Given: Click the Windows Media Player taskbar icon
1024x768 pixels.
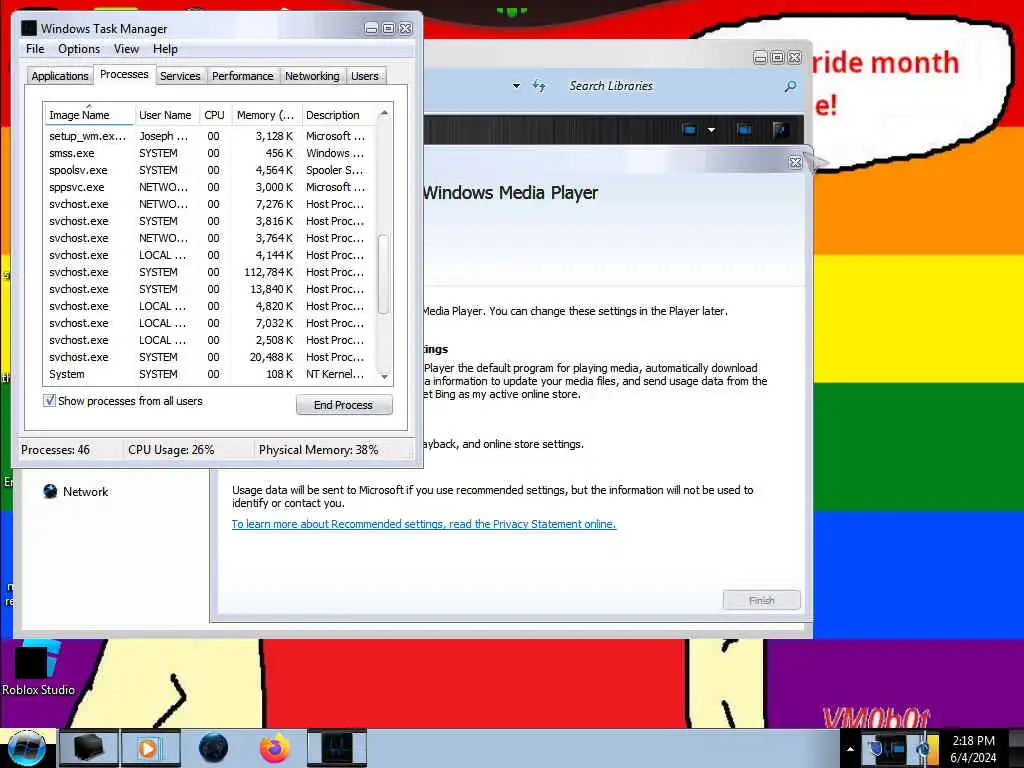Looking at the screenshot, I should coord(150,748).
